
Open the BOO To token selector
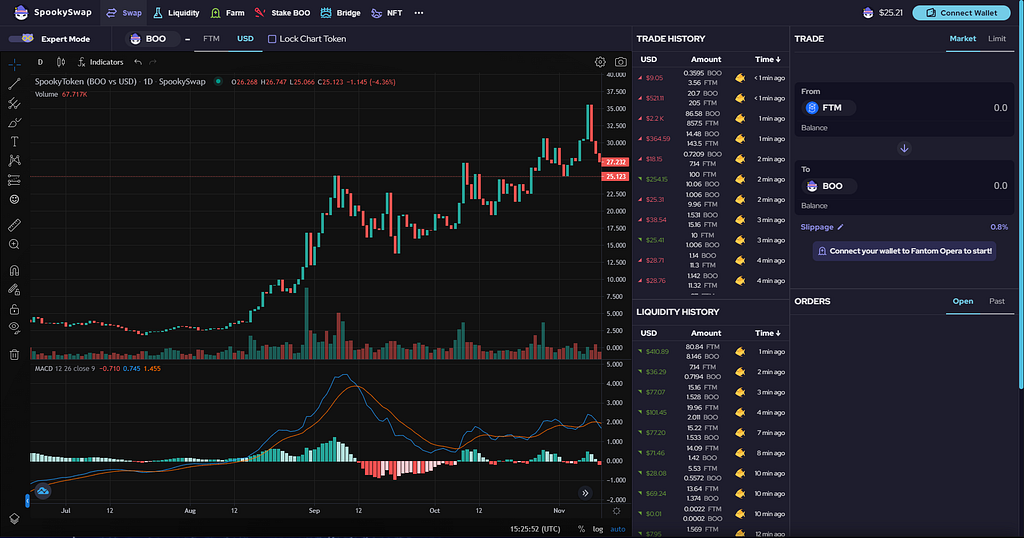(x=829, y=186)
